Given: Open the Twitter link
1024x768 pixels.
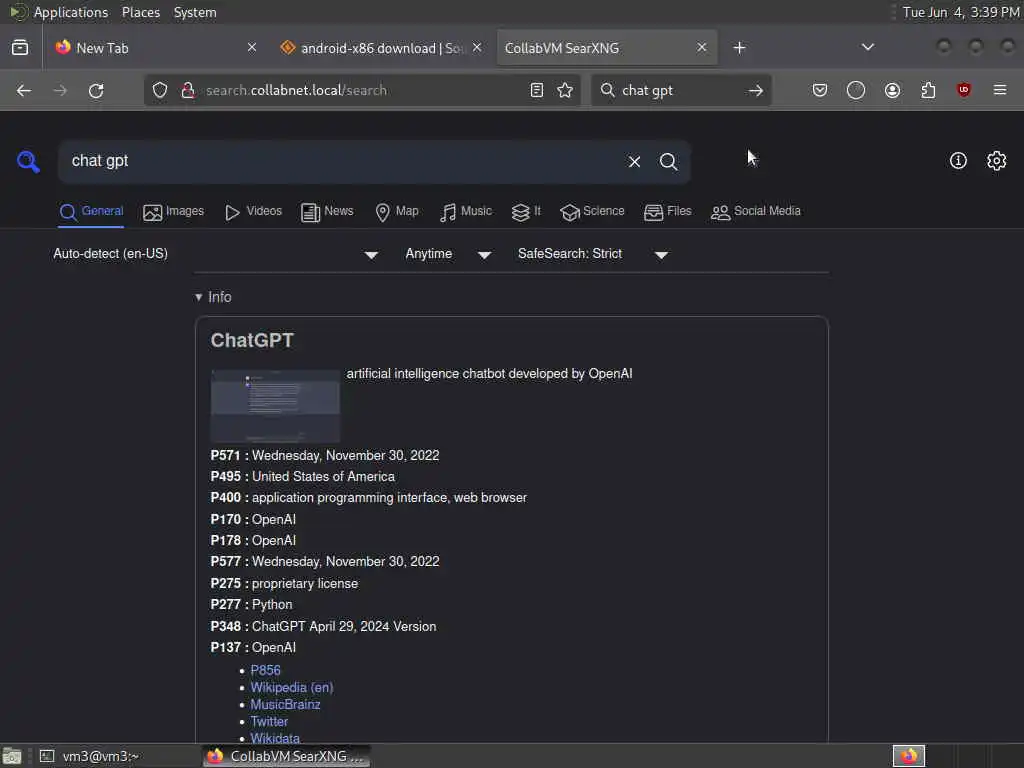Looking at the screenshot, I should click(269, 722).
